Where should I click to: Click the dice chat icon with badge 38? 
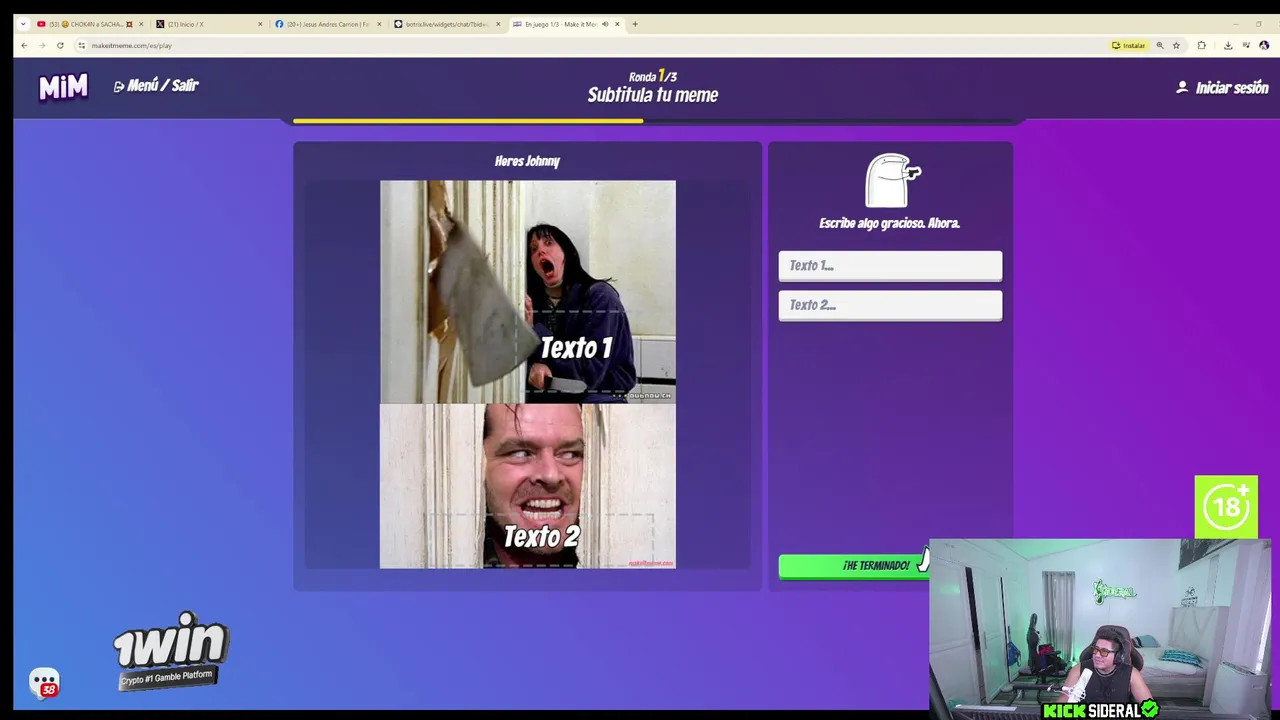(x=44, y=683)
